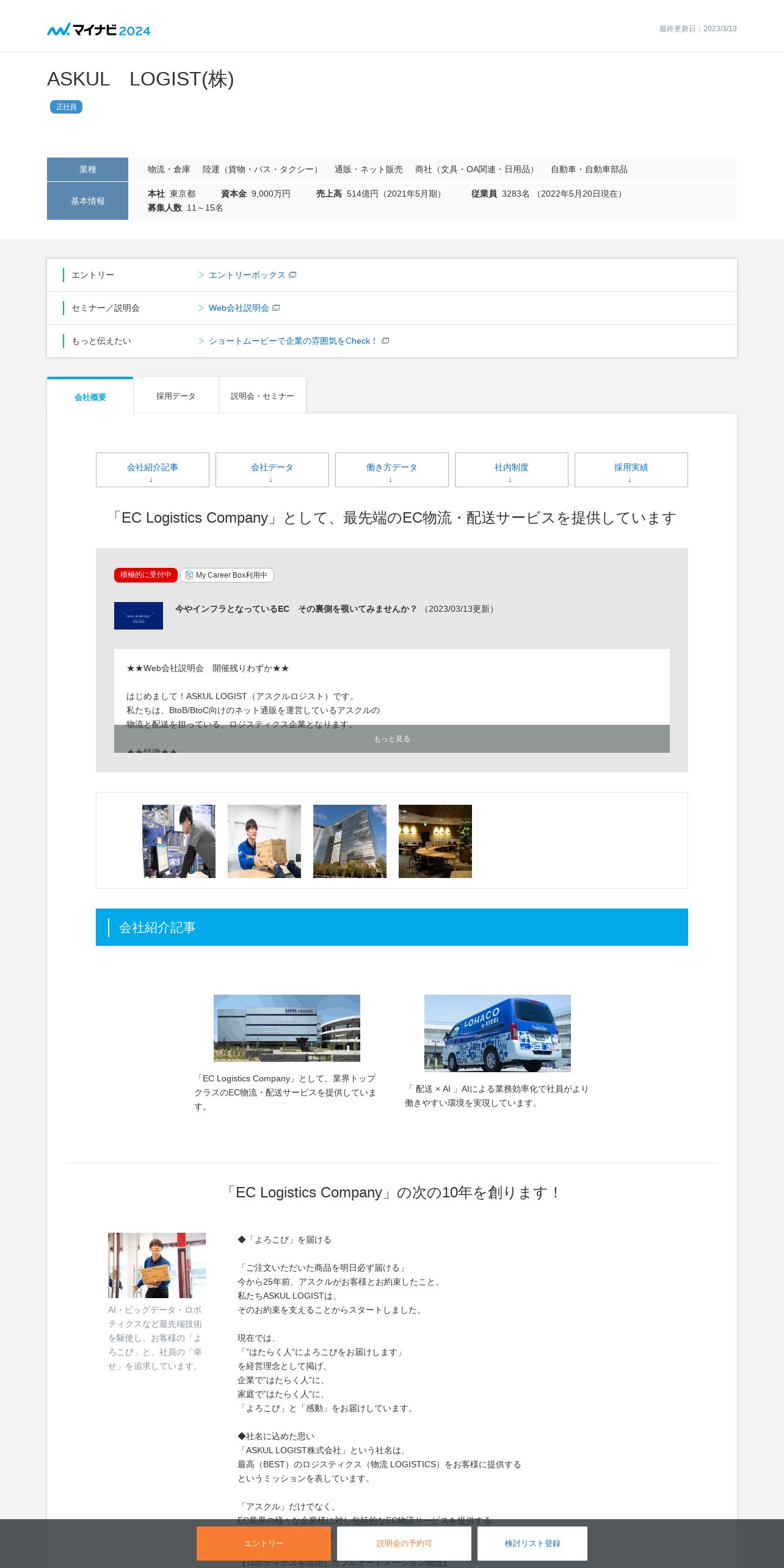This screenshot has height=1568, width=784.
Task: Click chevron arrow before エントリーボックス
Action: tap(201, 275)
